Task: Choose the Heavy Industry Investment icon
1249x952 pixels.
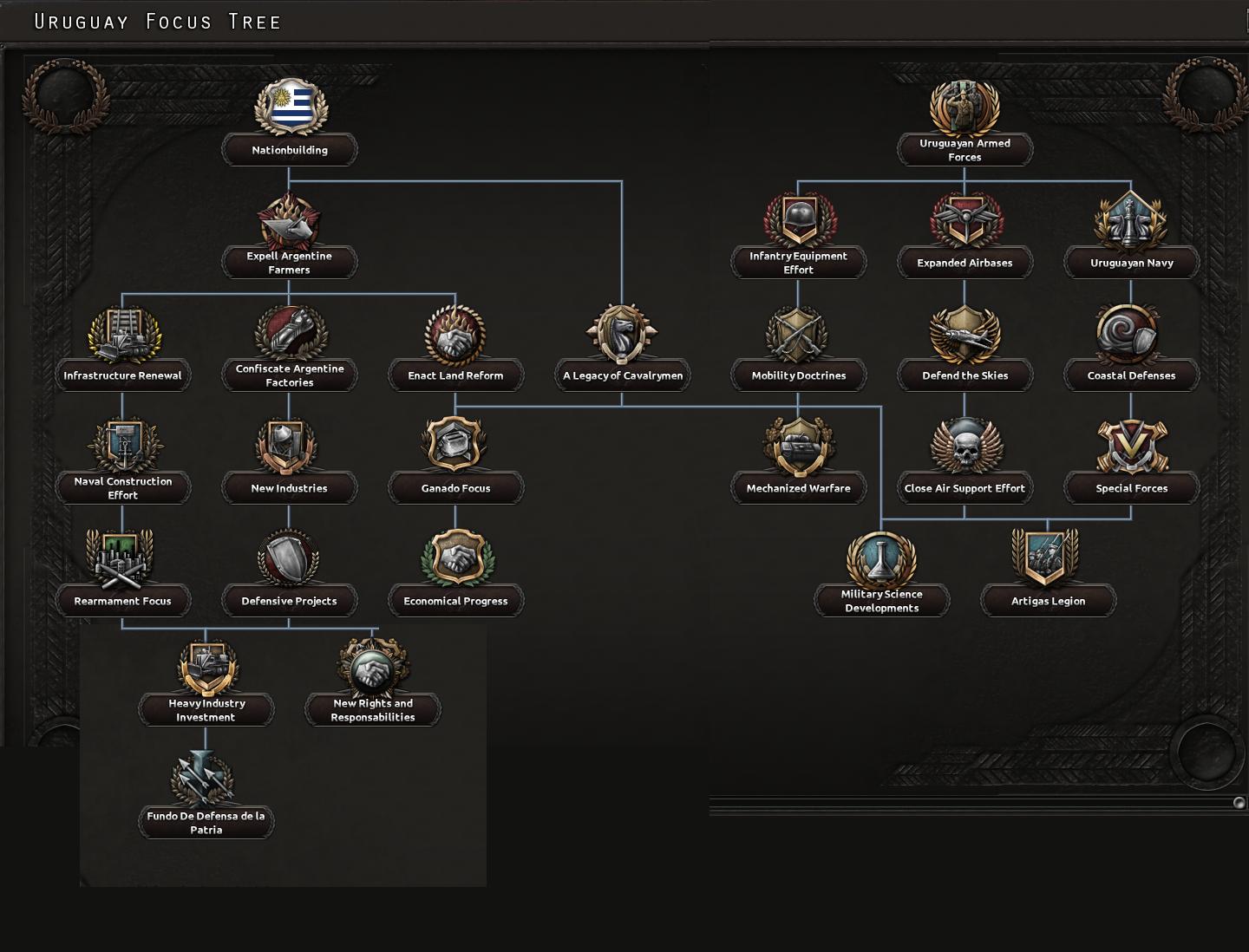Action: pyautogui.click(x=206, y=667)
